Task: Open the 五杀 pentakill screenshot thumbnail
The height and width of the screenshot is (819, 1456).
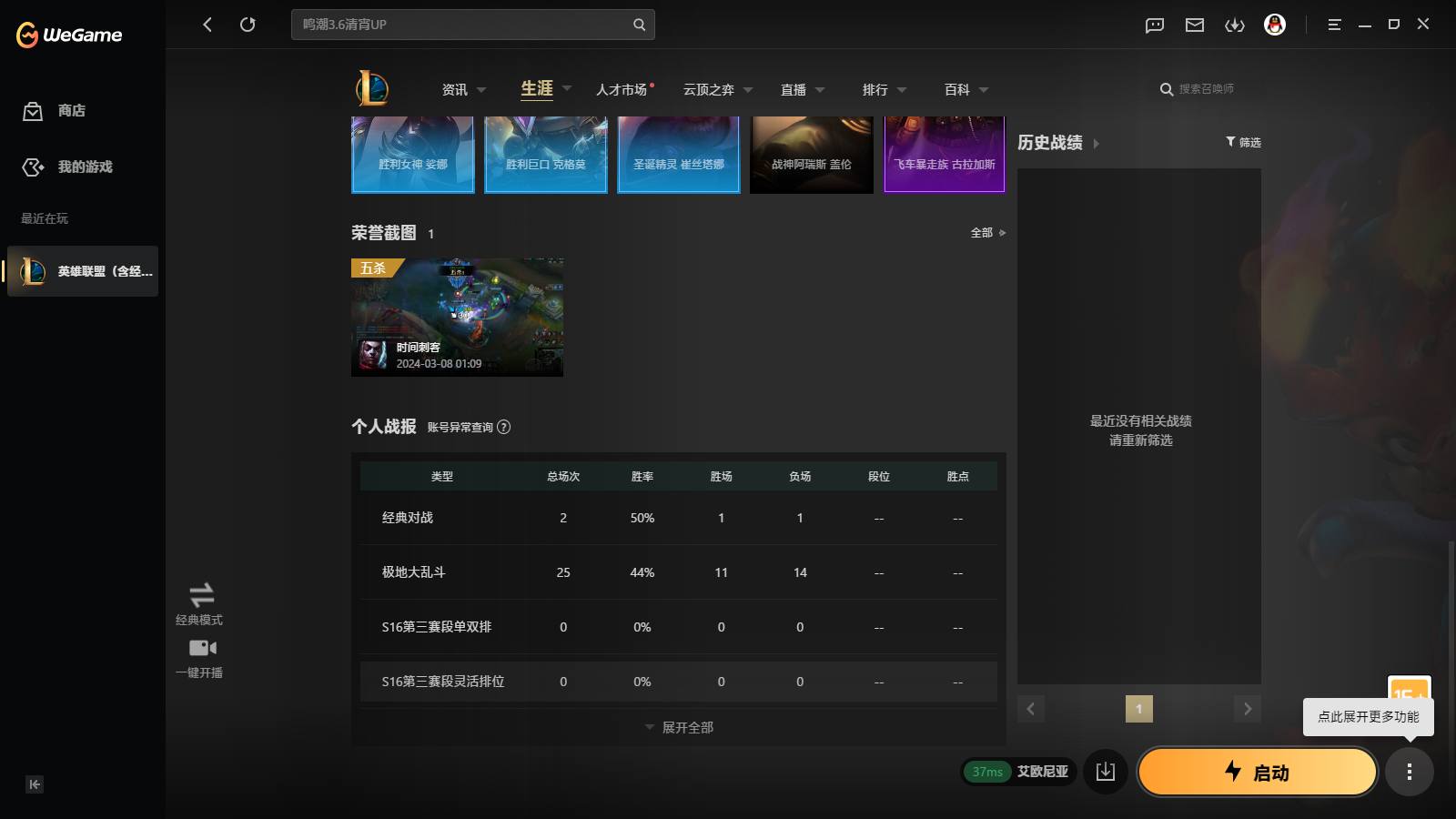Action: click(457, 317)
